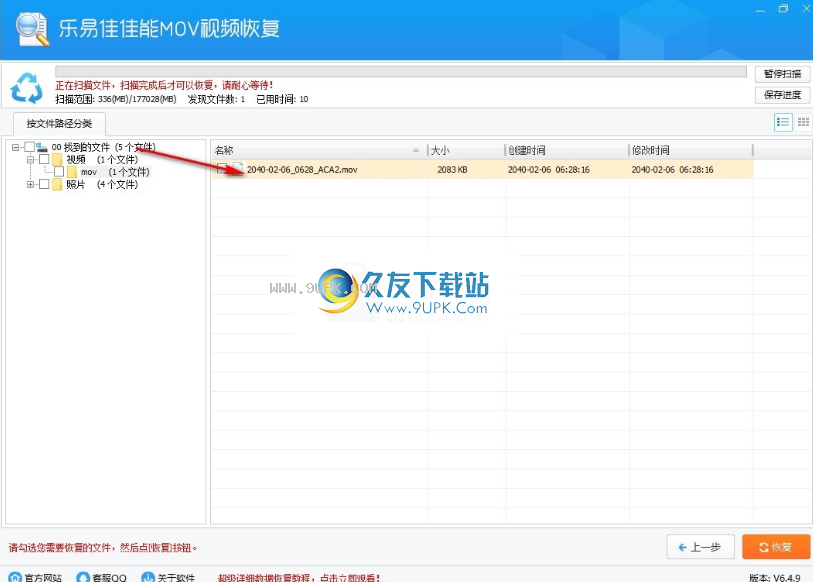Sort by the 修改时间 column header
This screenshot has height=582, width=813.
coord(691,150)
